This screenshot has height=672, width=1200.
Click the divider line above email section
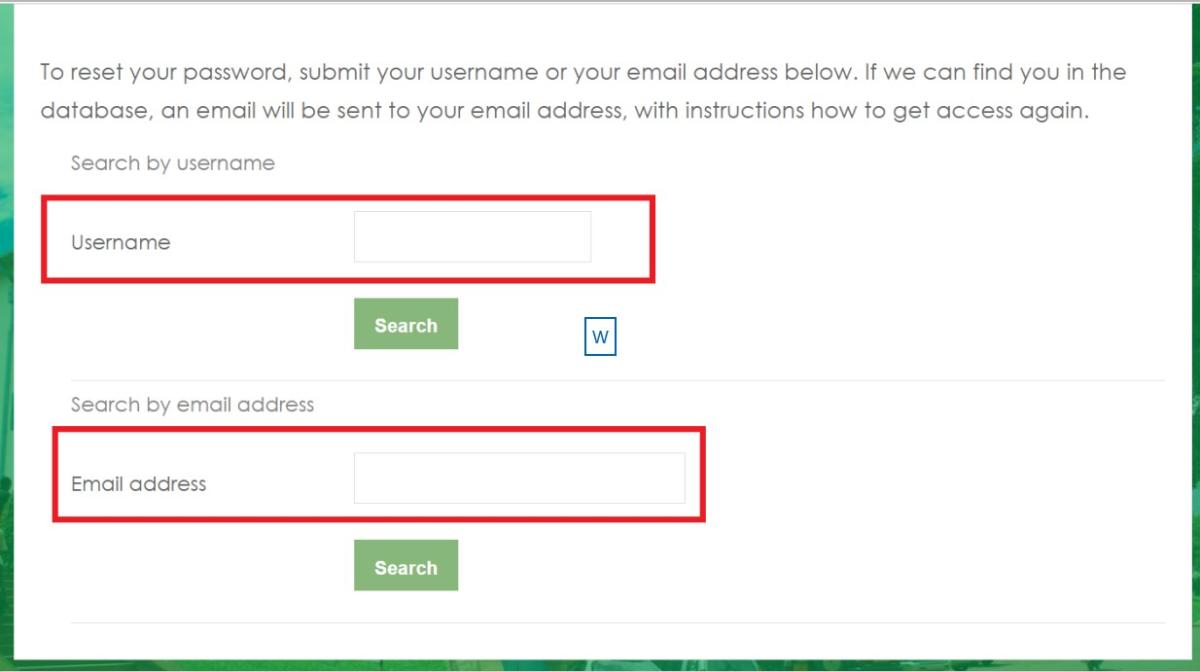617,380
